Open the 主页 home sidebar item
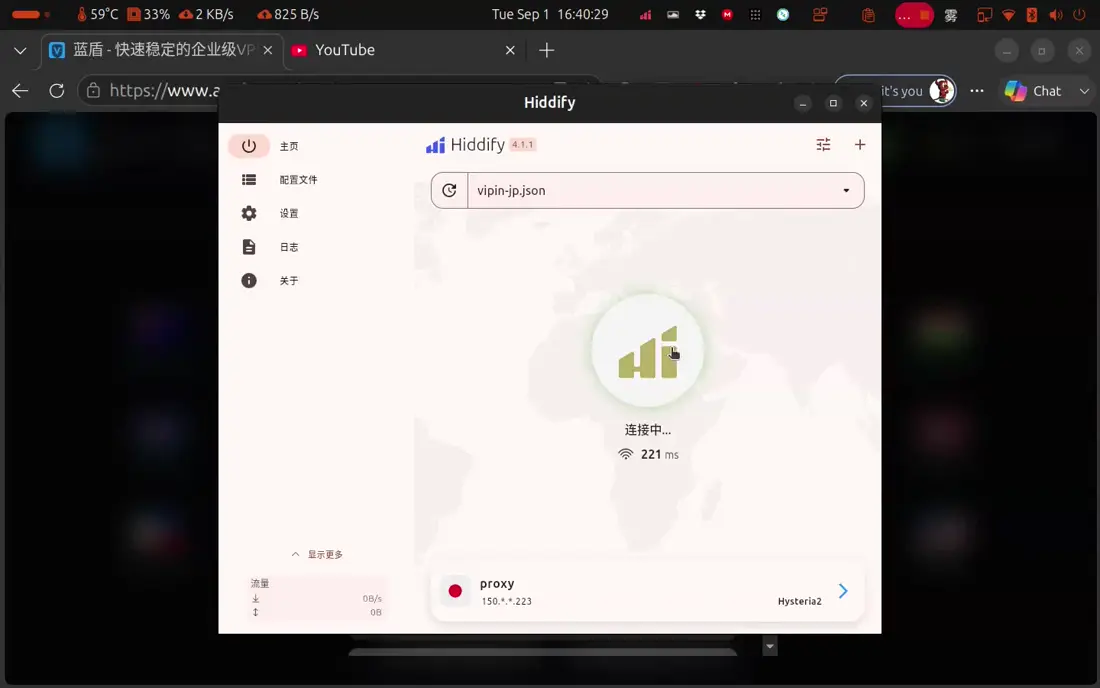The image size is (1100, 688). coord(270,146)
